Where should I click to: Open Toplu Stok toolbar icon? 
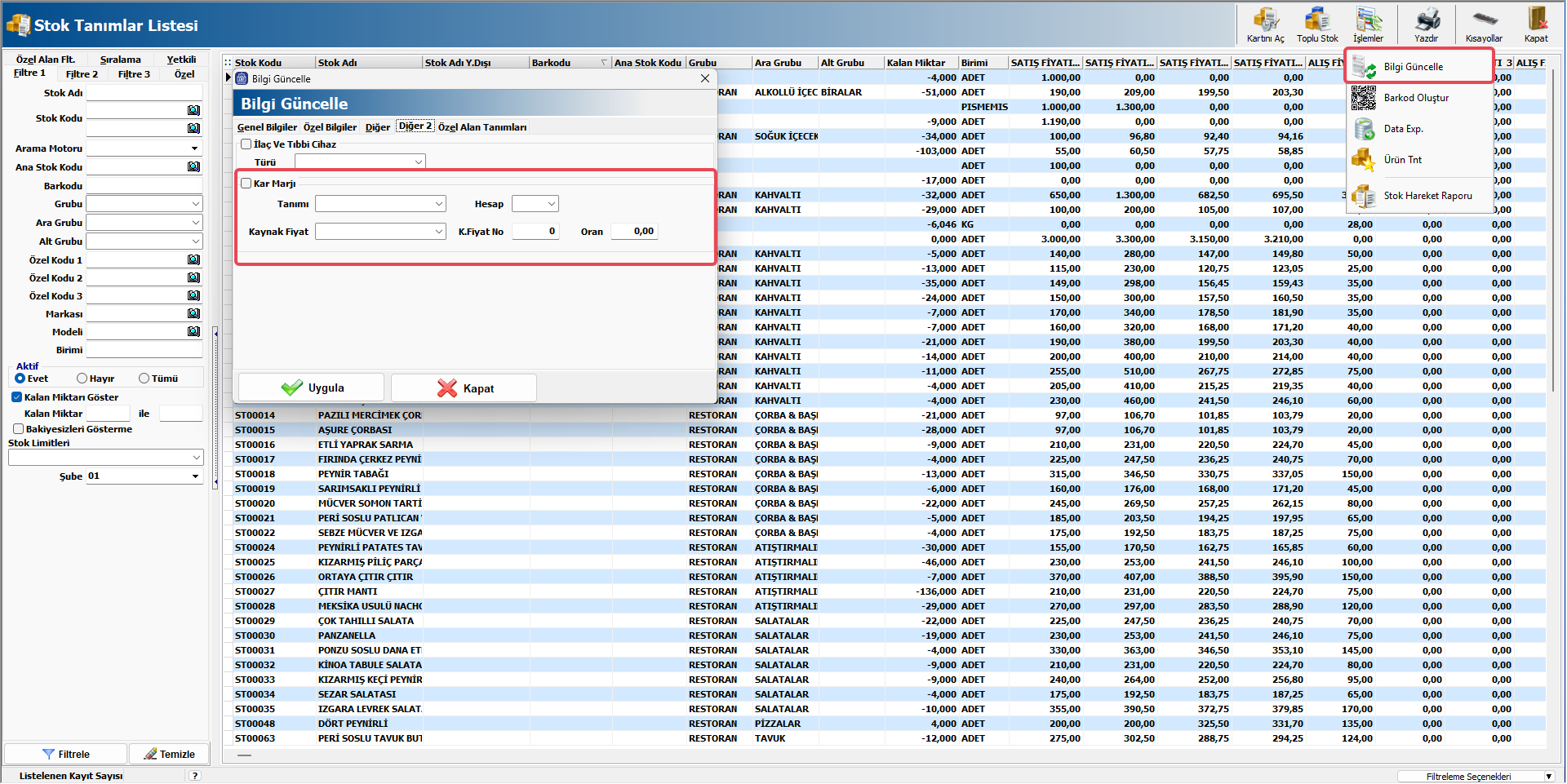pos(1317,24)
